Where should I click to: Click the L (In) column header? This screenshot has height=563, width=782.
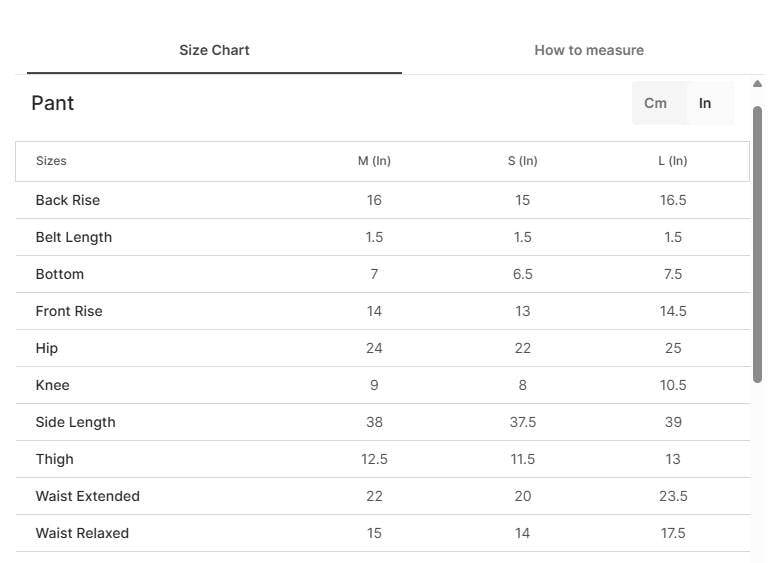tap(672, 161)
